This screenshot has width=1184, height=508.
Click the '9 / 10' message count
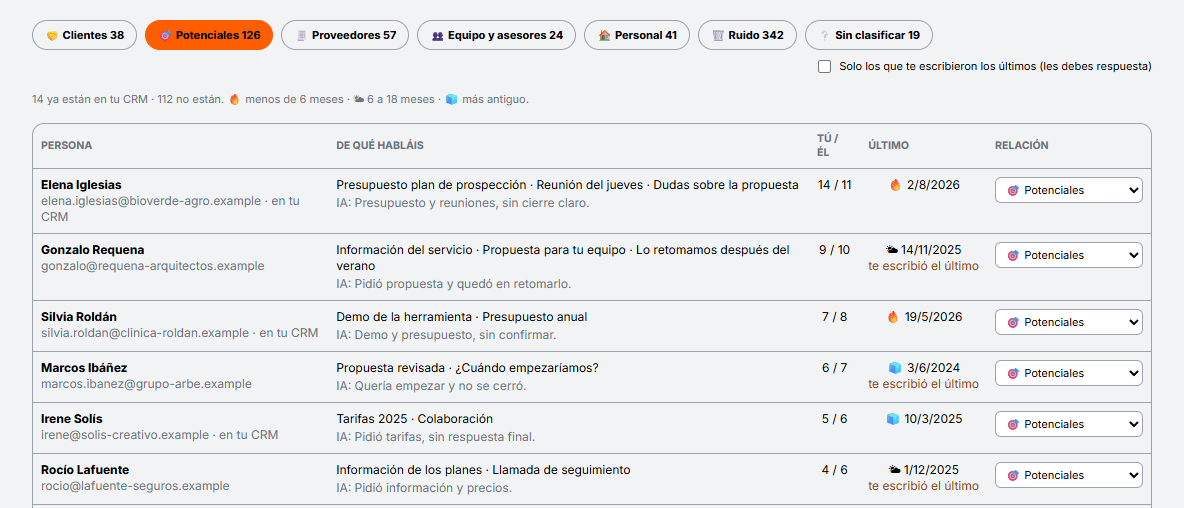tap(834, 250)
